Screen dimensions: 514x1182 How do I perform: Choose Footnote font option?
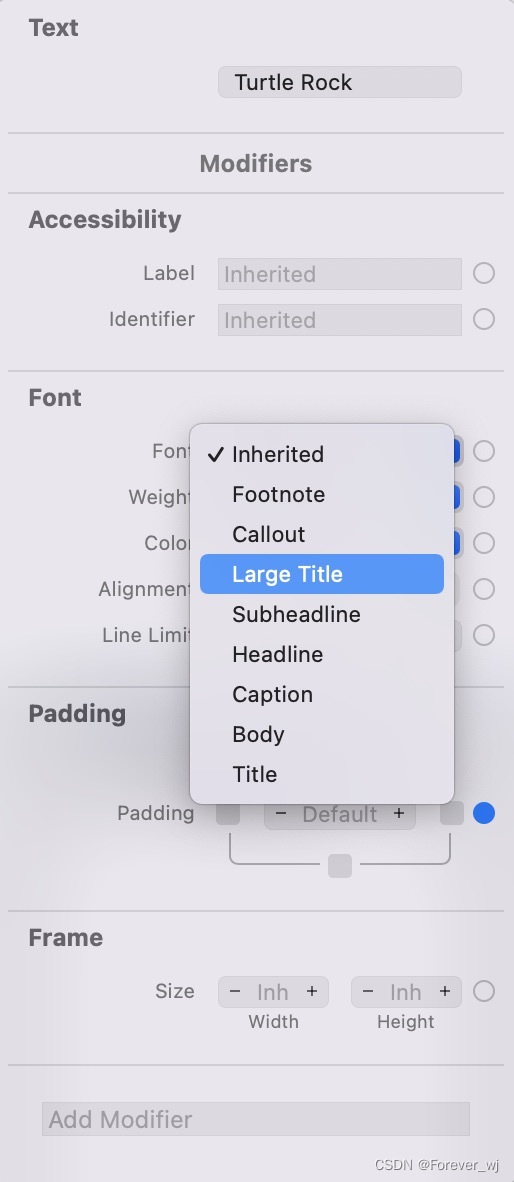(x=322, y=495)
